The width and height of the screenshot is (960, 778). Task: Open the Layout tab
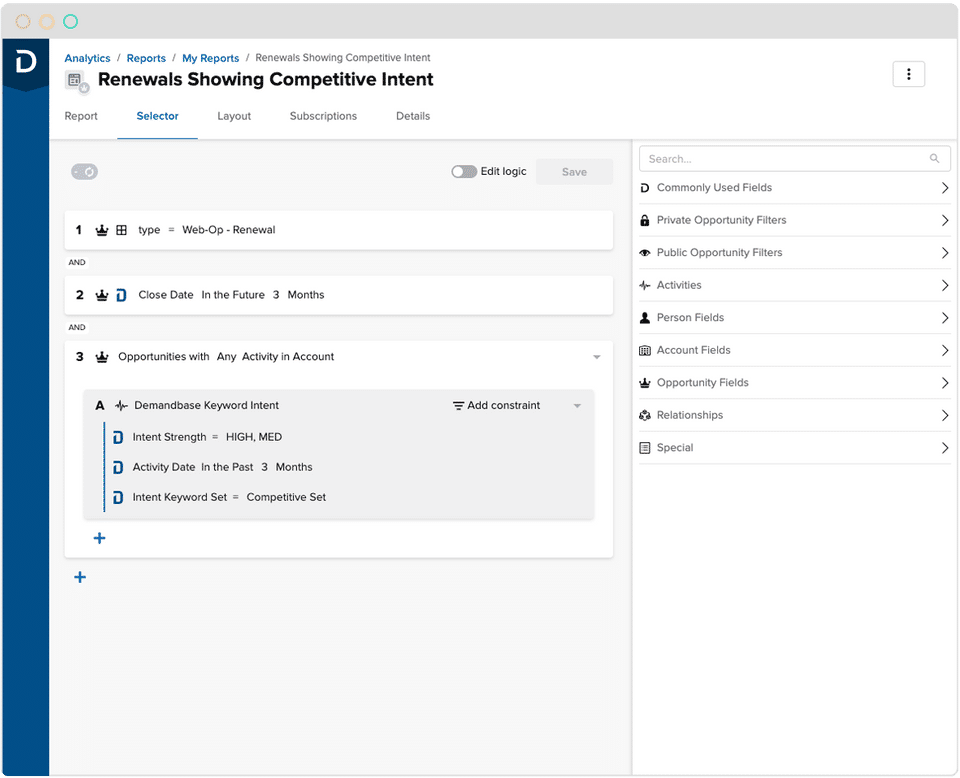pyautogui.click(x=234, y=116)
